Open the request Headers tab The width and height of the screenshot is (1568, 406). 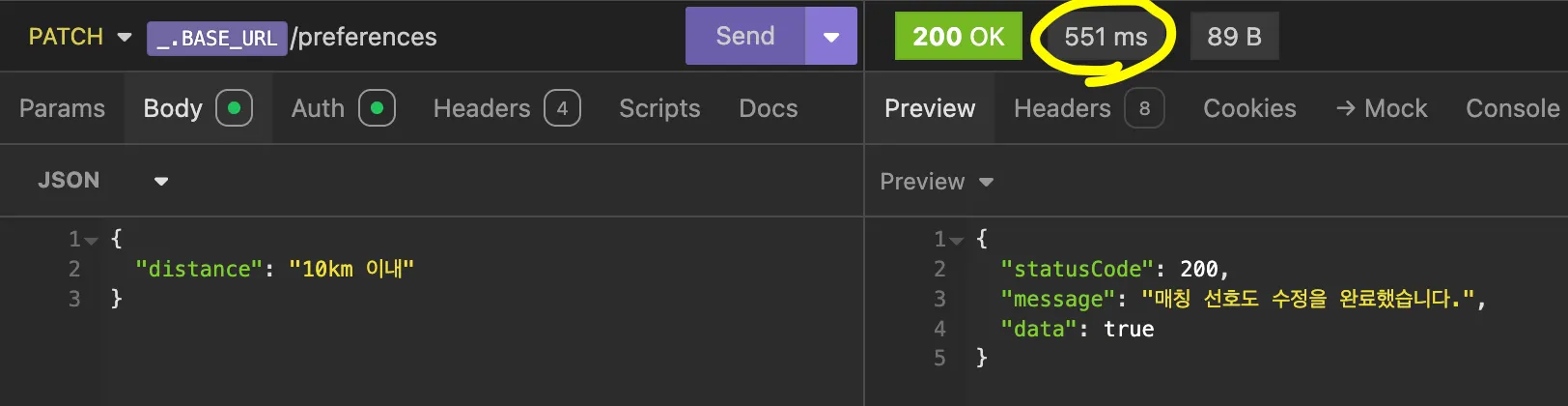click(506, 108)
